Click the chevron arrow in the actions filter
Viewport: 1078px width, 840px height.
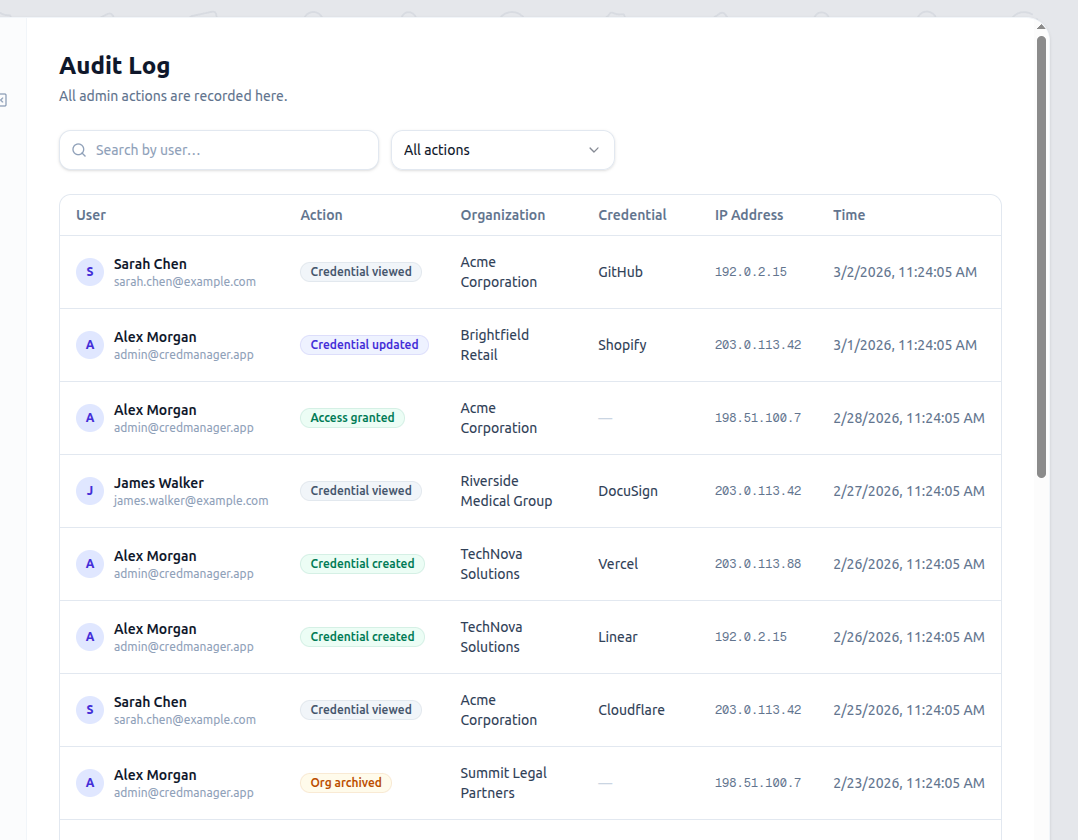click(x=594, y=150)
